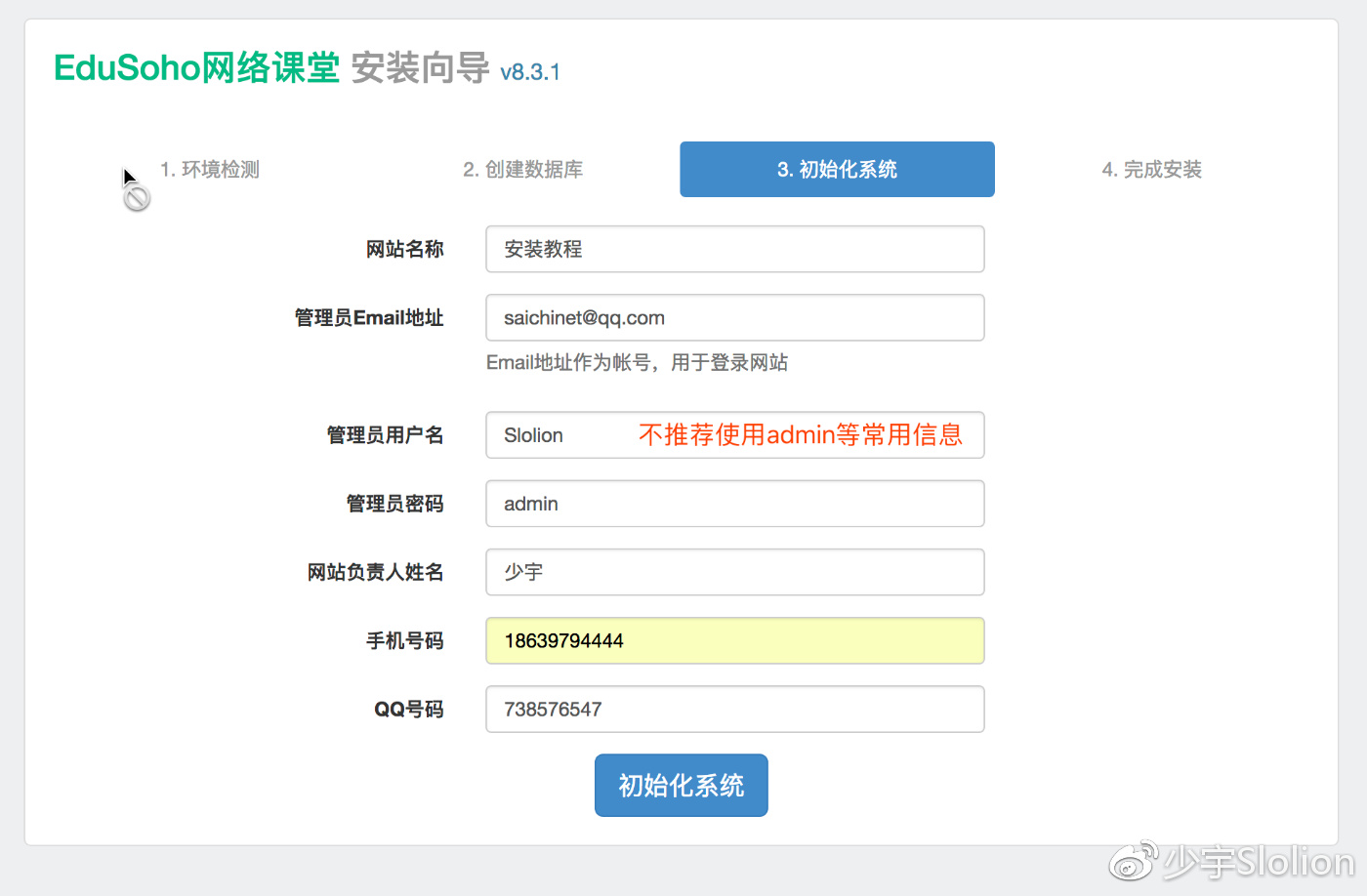The height and width of the screenshot is (896, 1367).
Task: Click the 网站负责人姓名 field label
Action: pos(376,572)
